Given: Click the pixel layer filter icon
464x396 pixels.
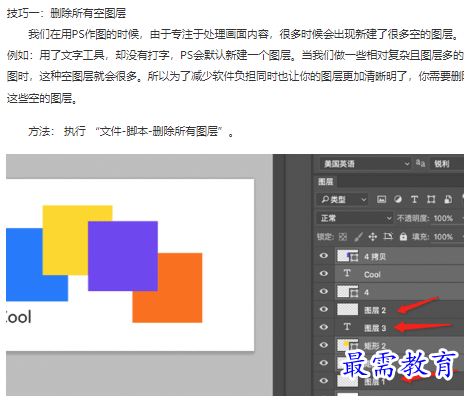Looking at the screenshot, I should (381, 199).
